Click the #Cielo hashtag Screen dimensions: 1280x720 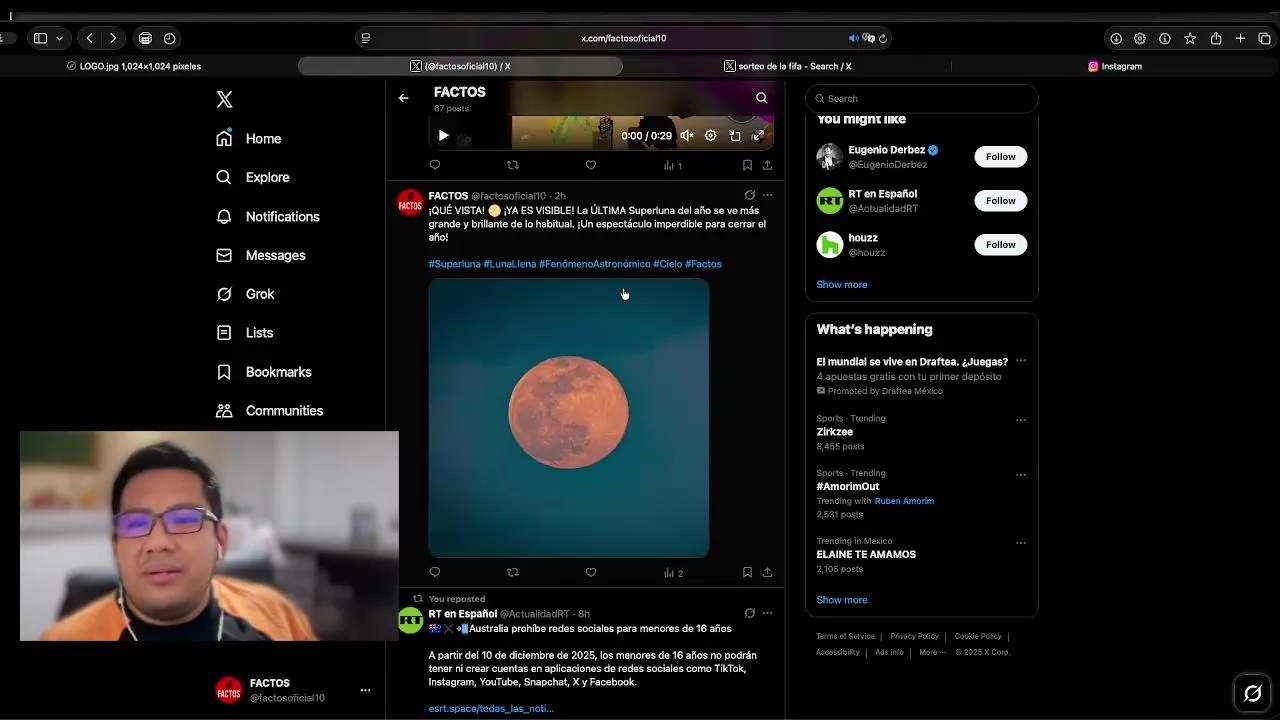[x=668, y=264]
